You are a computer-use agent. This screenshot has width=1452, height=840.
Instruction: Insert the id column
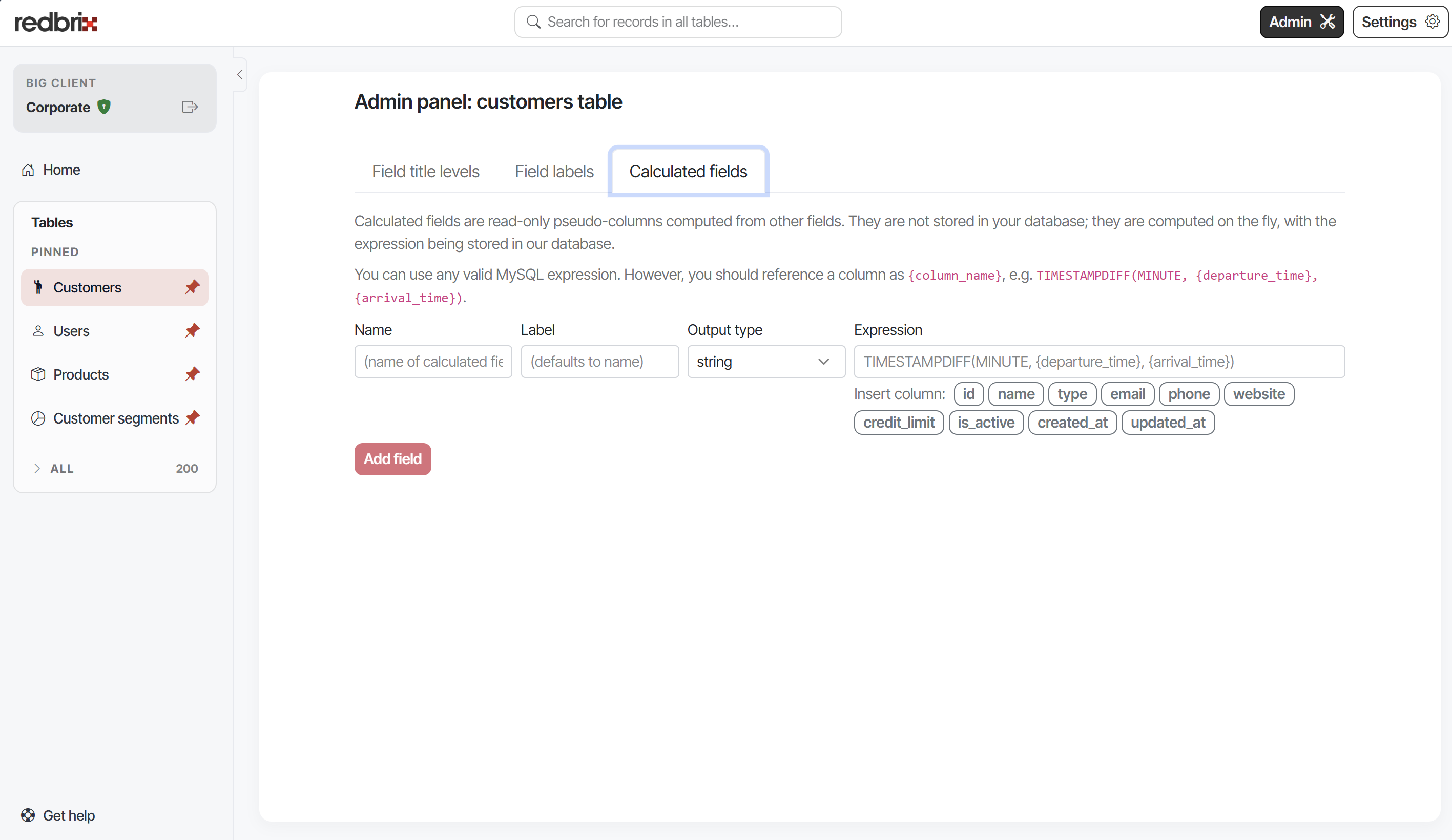click(968, 394)
